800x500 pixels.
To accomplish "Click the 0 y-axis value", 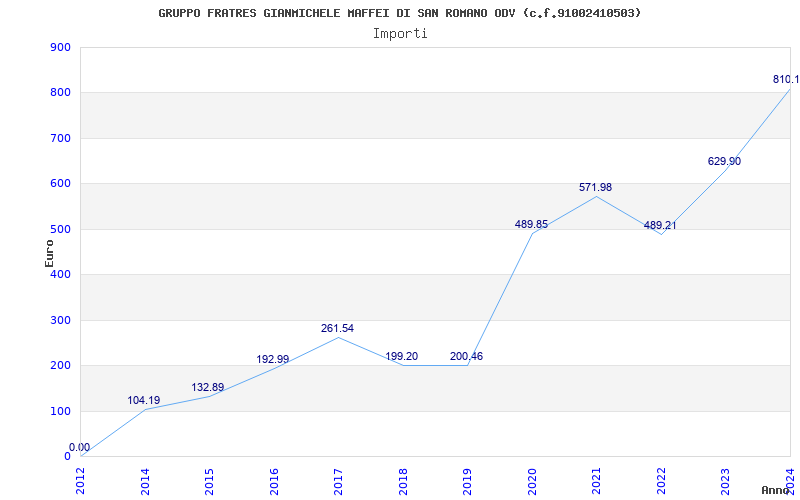I will [67, 457].
